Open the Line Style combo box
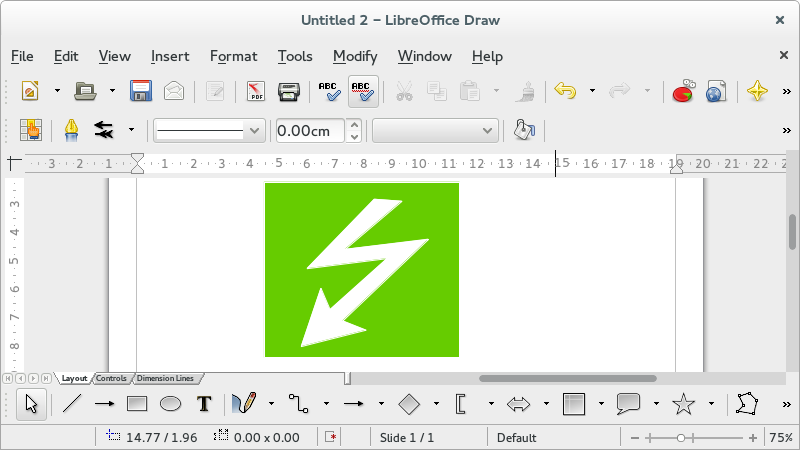 pos(210,131)
